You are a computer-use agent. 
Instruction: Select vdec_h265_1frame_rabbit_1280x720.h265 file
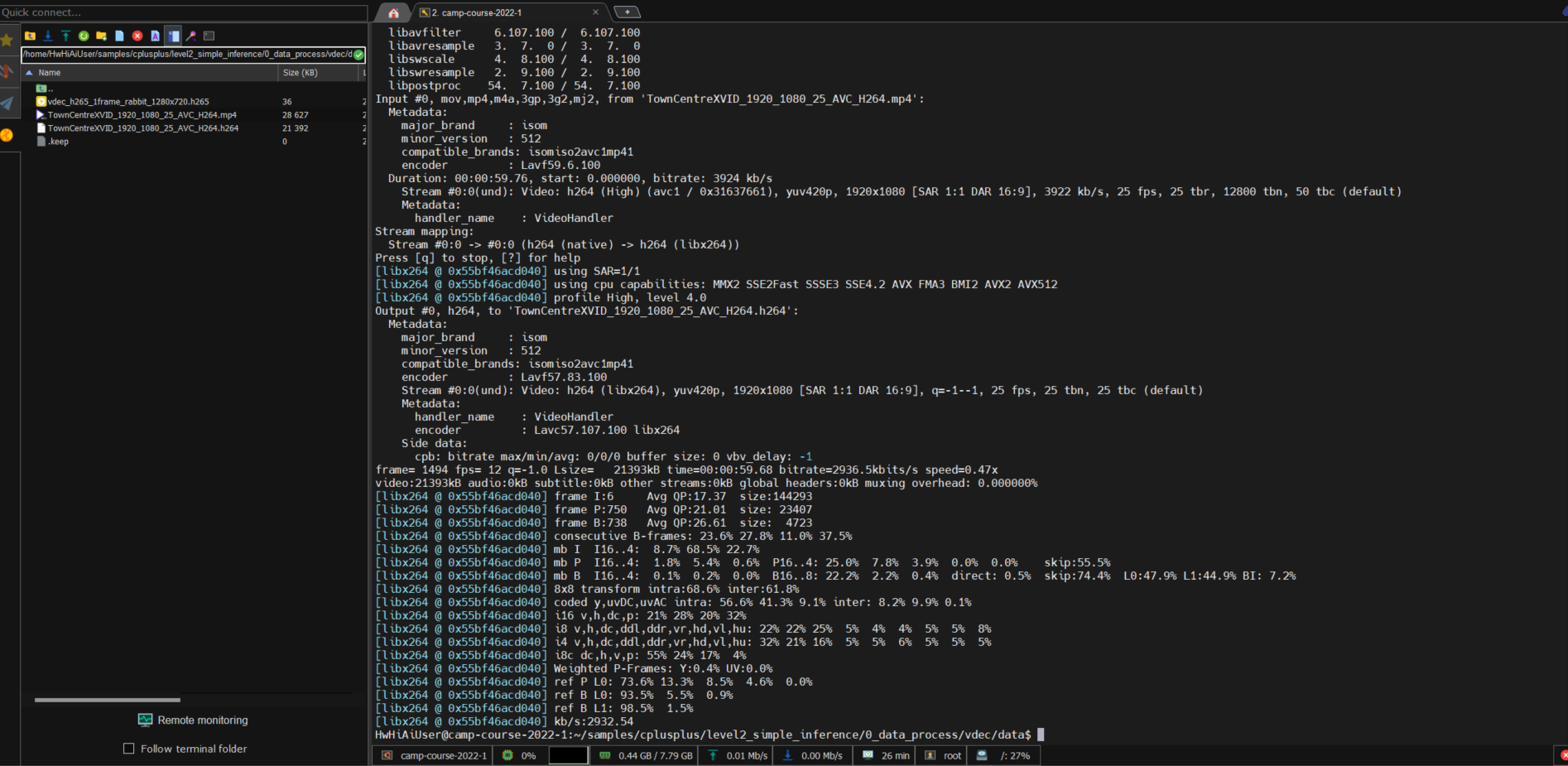coord(123,102)
